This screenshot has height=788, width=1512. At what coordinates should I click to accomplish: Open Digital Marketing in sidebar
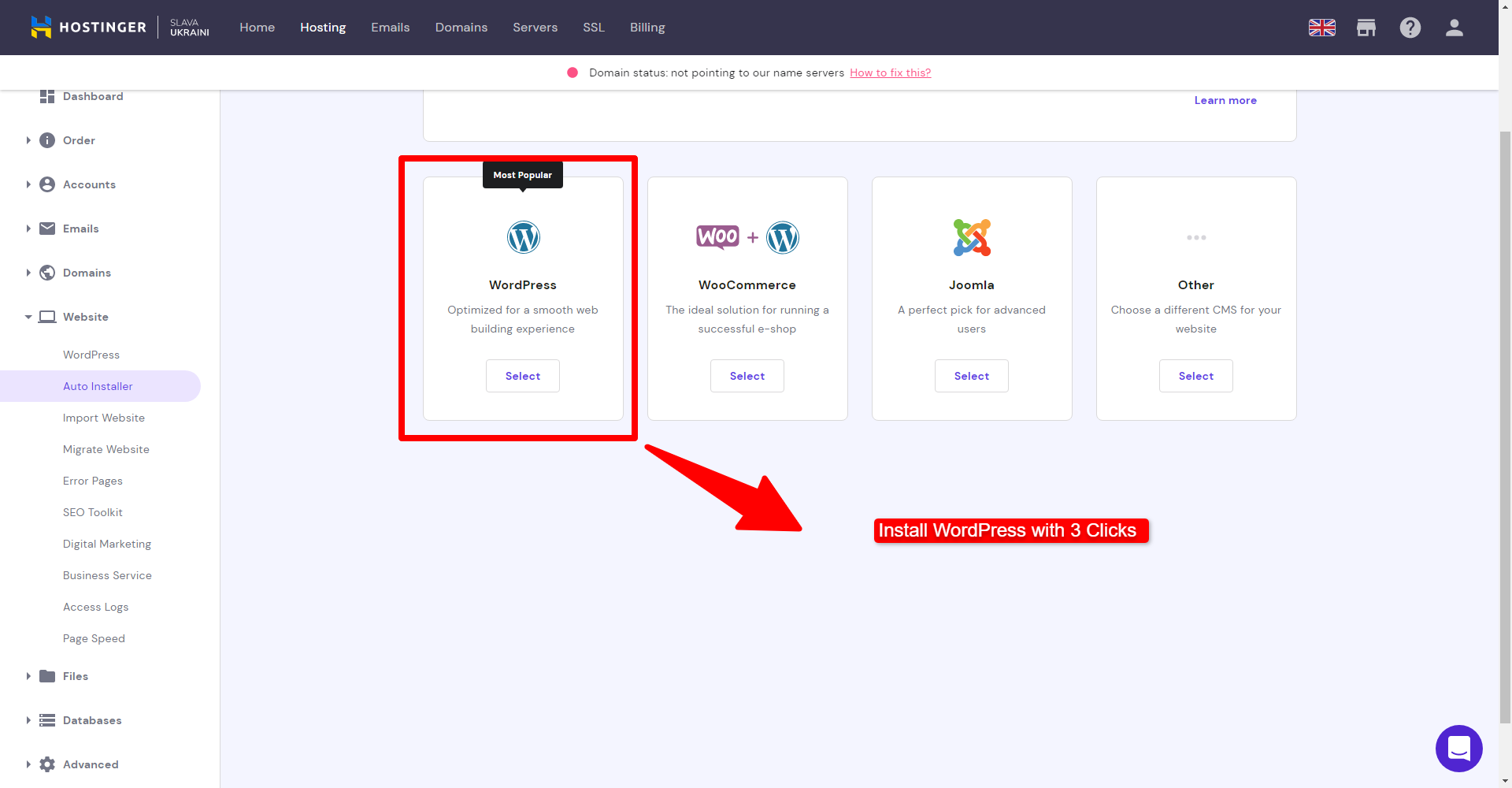[x=107, y=544]
